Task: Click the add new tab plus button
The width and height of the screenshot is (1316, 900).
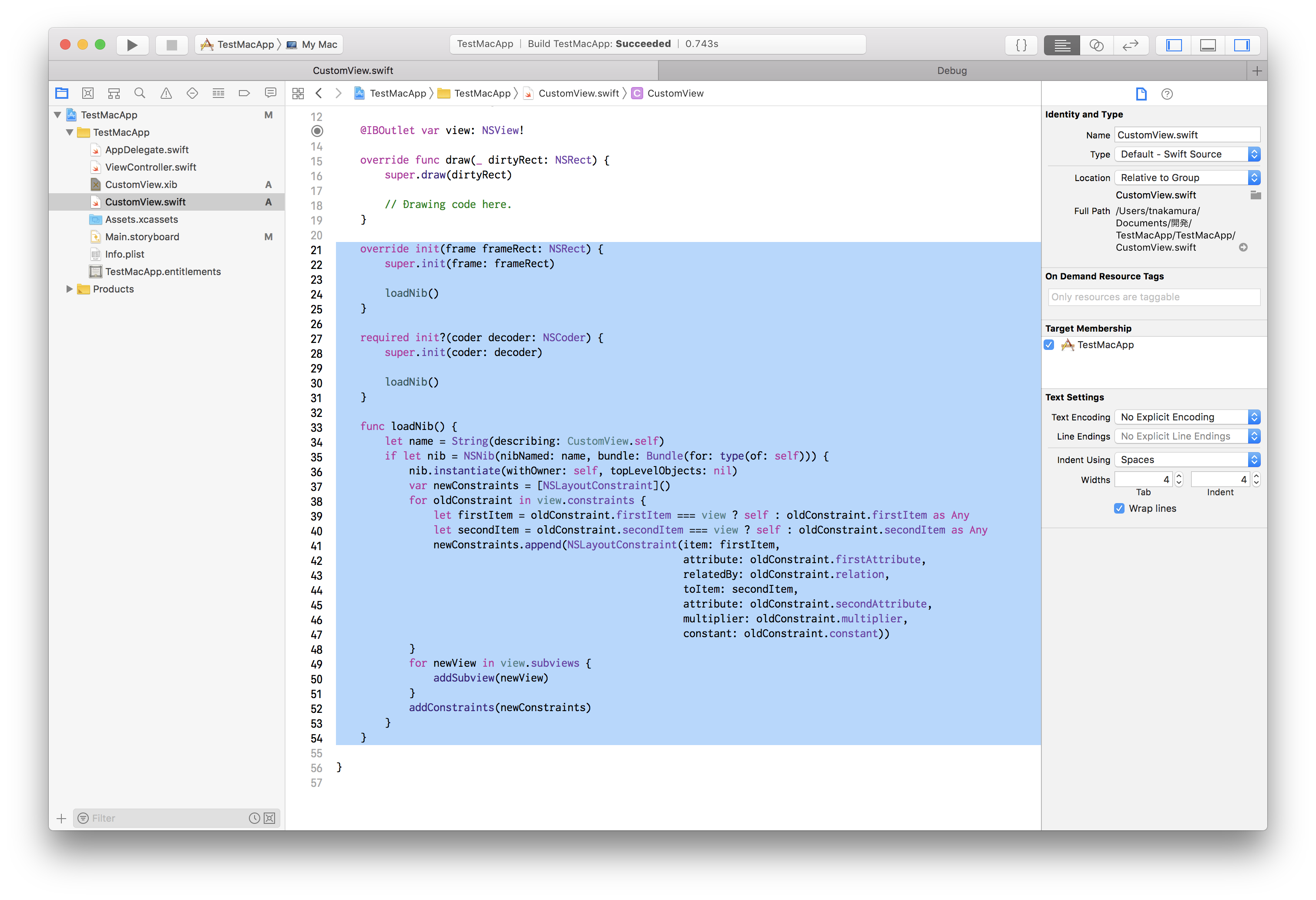Action: pyautogui.click(x=1256, y=71)
